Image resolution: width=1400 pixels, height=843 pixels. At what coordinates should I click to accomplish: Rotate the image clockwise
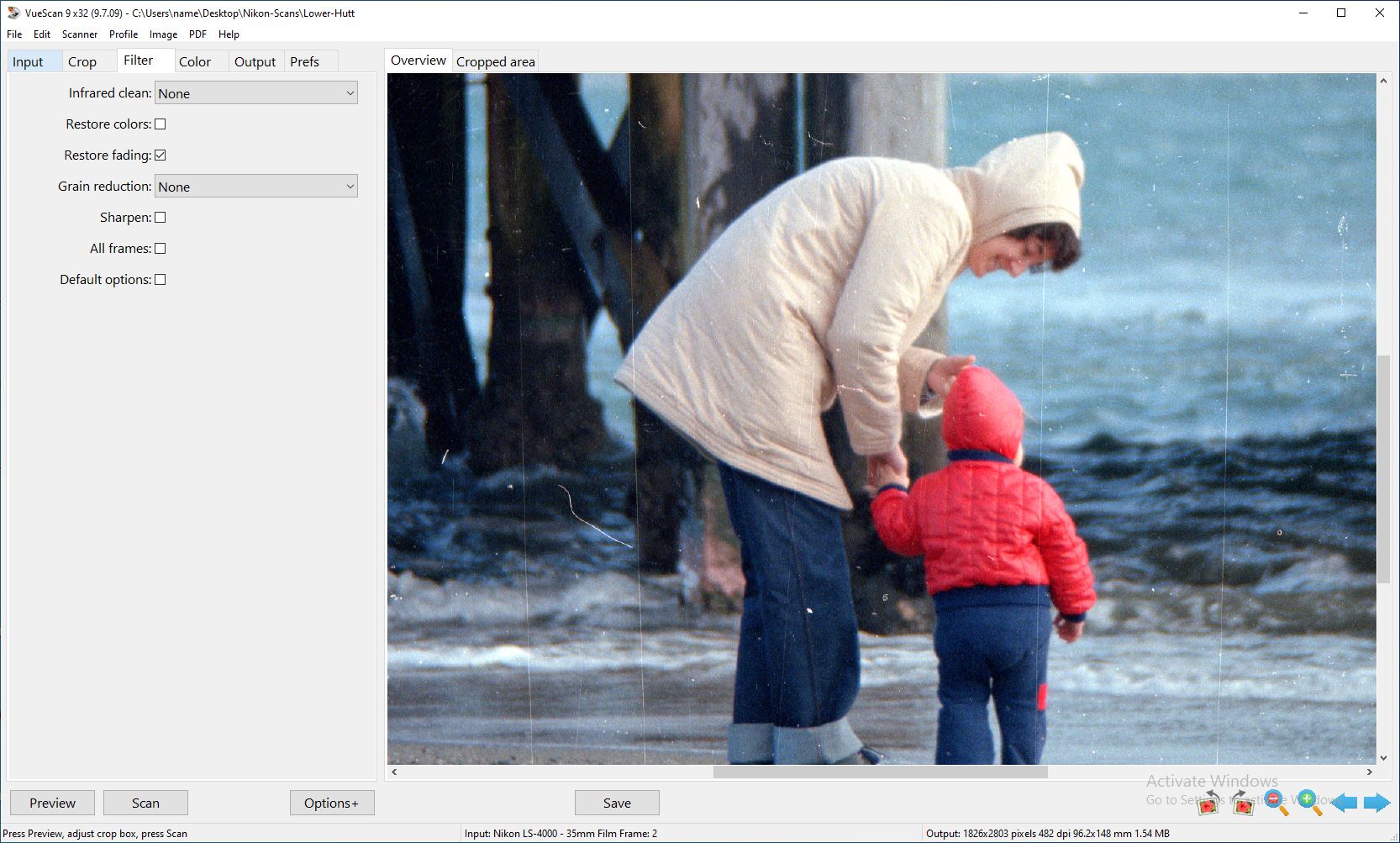(x=1243, y=803)
